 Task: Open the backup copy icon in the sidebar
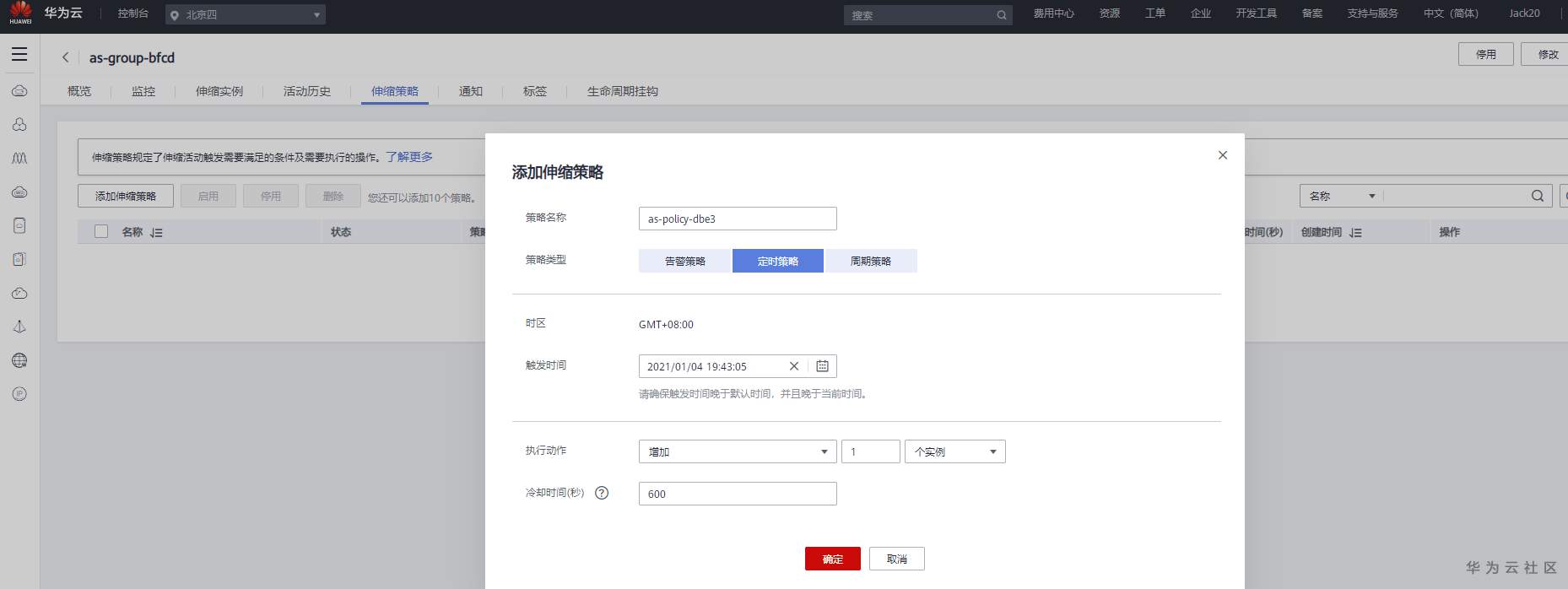tap(19, 259)
